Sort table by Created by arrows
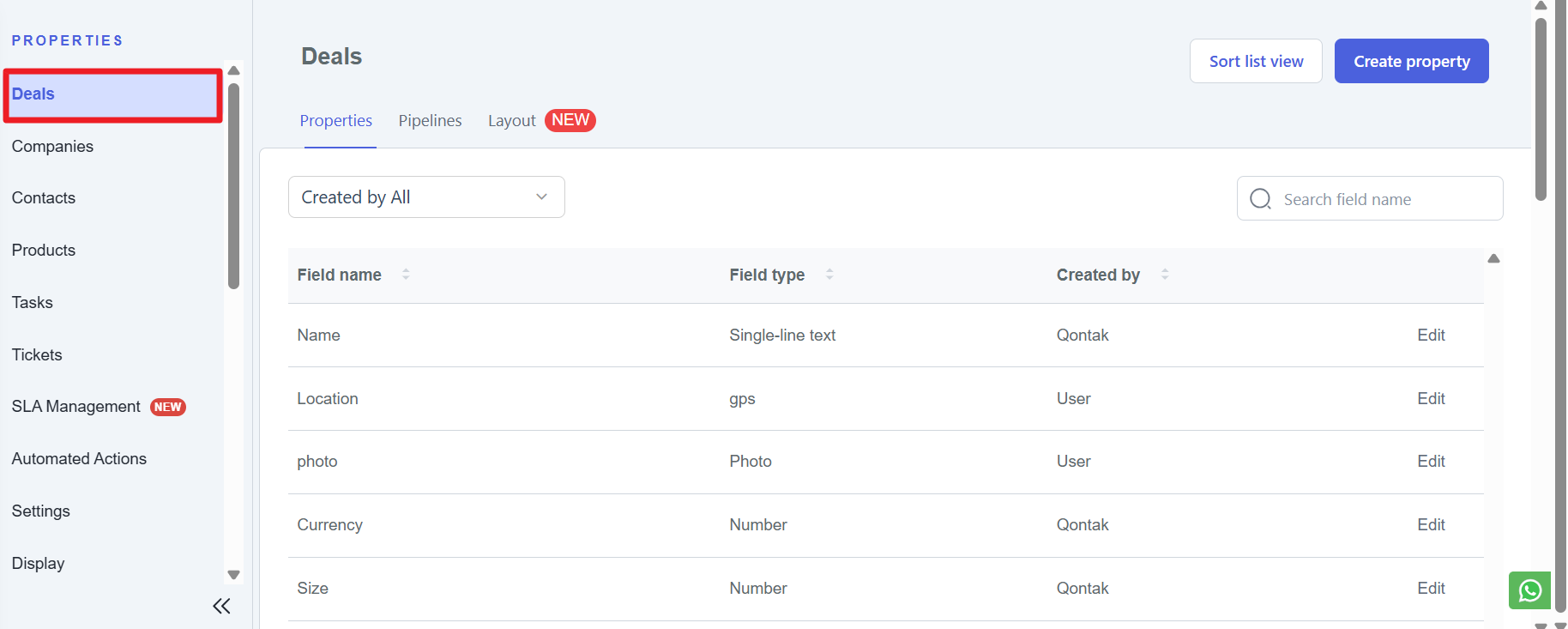 point(1164,275)
